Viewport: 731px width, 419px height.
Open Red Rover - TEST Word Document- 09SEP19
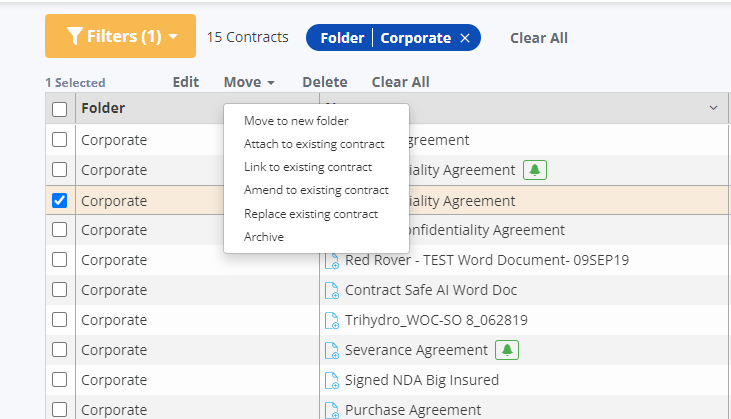tap(487, 260)
